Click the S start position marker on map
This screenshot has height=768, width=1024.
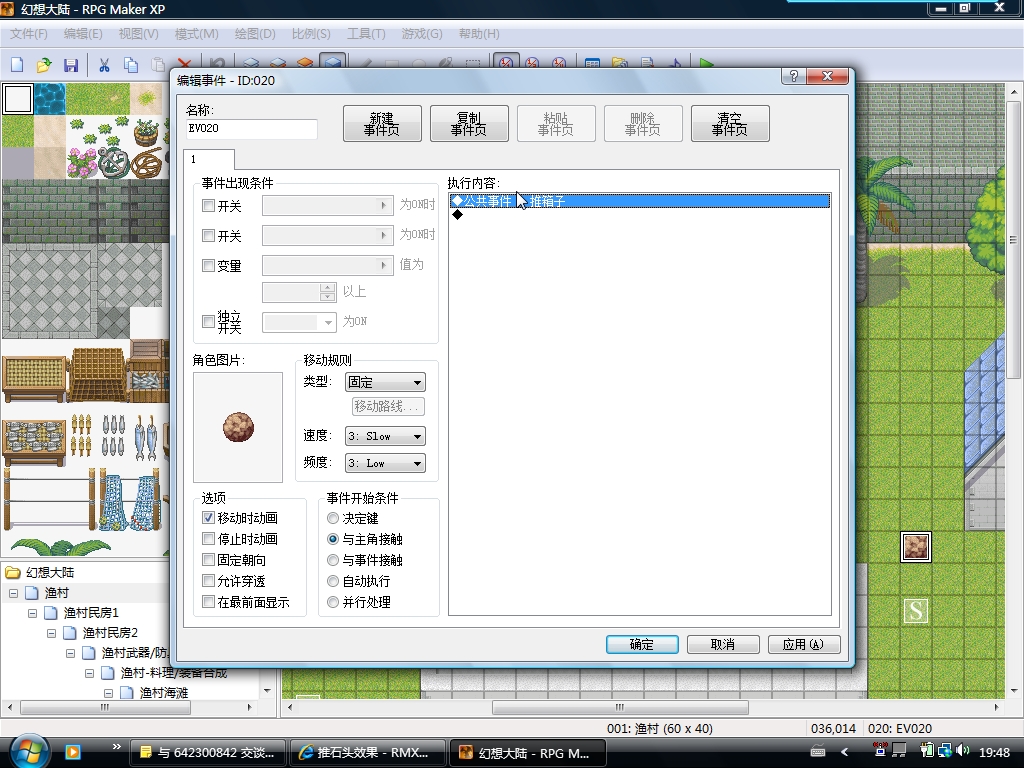pos(916,611)
